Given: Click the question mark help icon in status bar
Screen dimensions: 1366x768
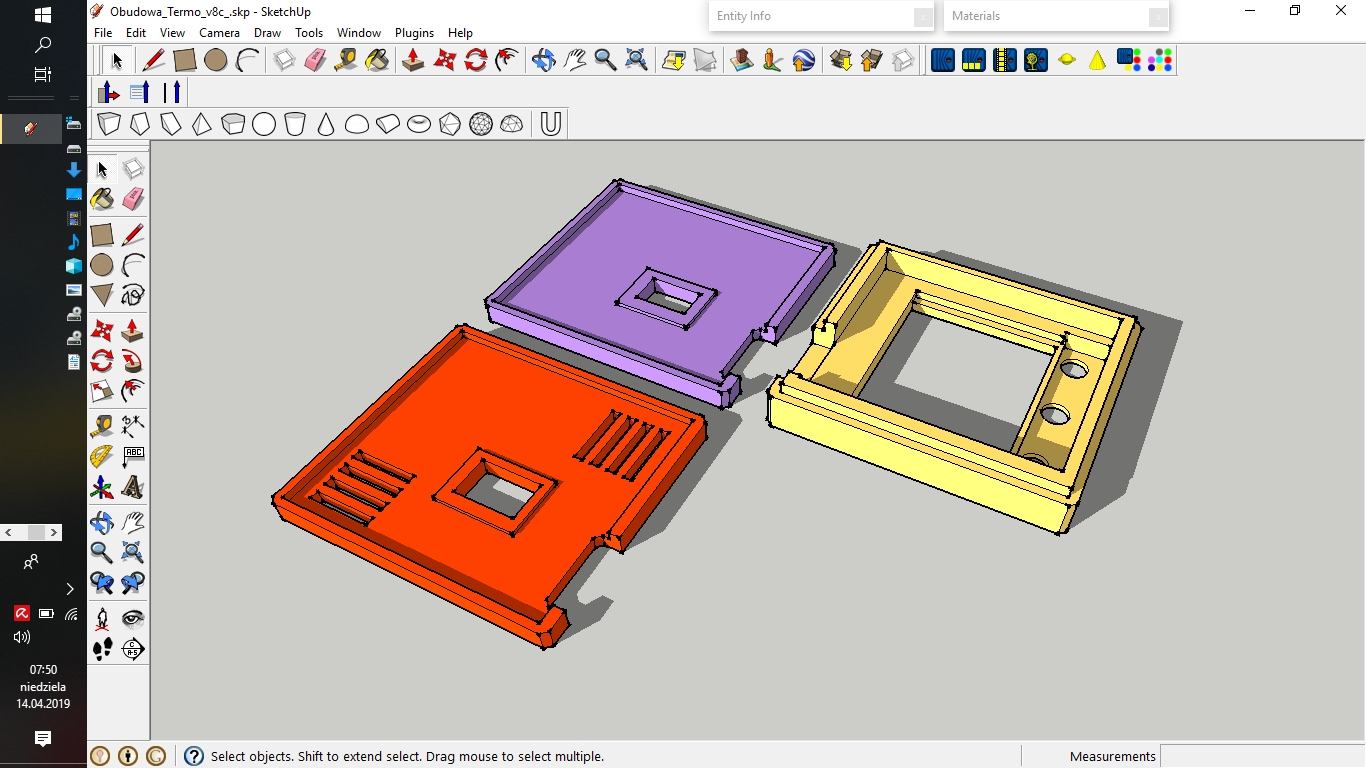Looking at the screenshot, I should 194,756.
